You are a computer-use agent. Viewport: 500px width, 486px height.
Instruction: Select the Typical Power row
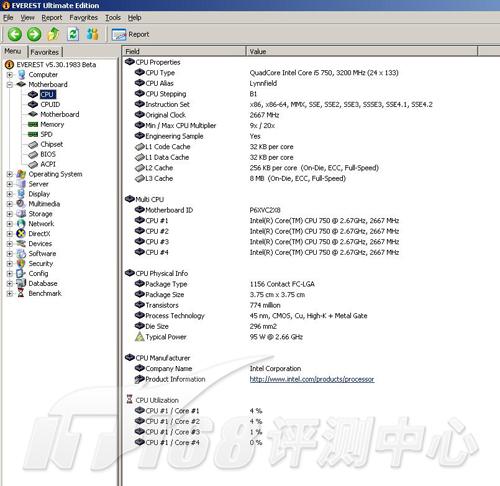[x=219, y=337]
